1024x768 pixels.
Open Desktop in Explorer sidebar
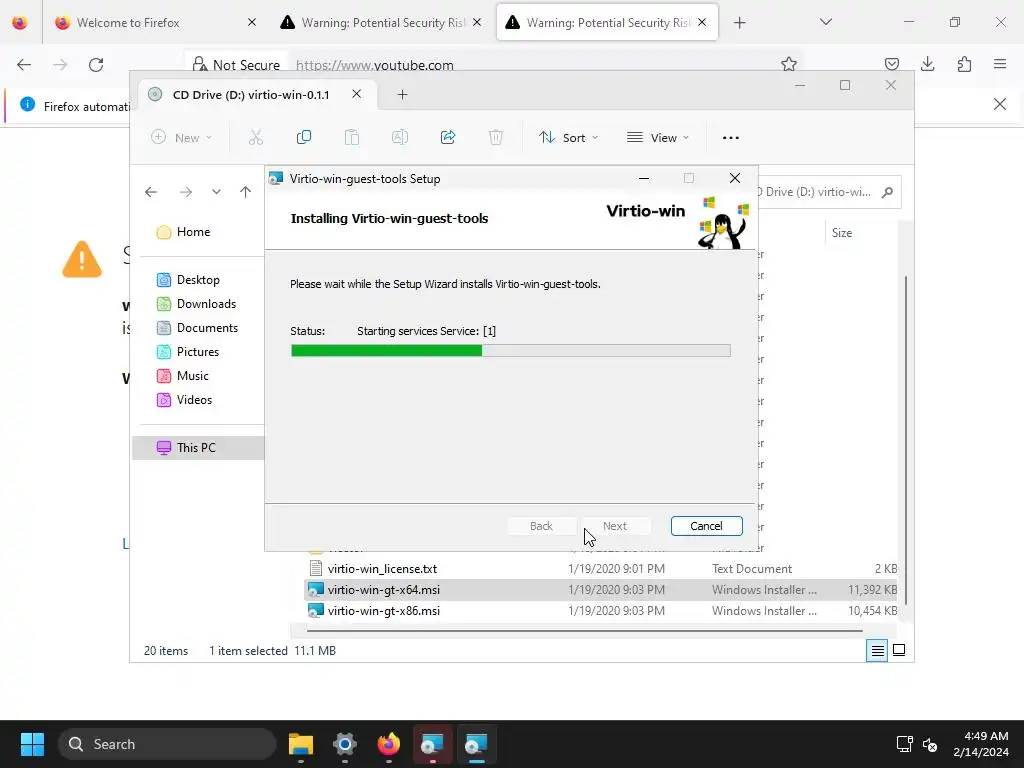pyautogui.click(x=188, y=280)
